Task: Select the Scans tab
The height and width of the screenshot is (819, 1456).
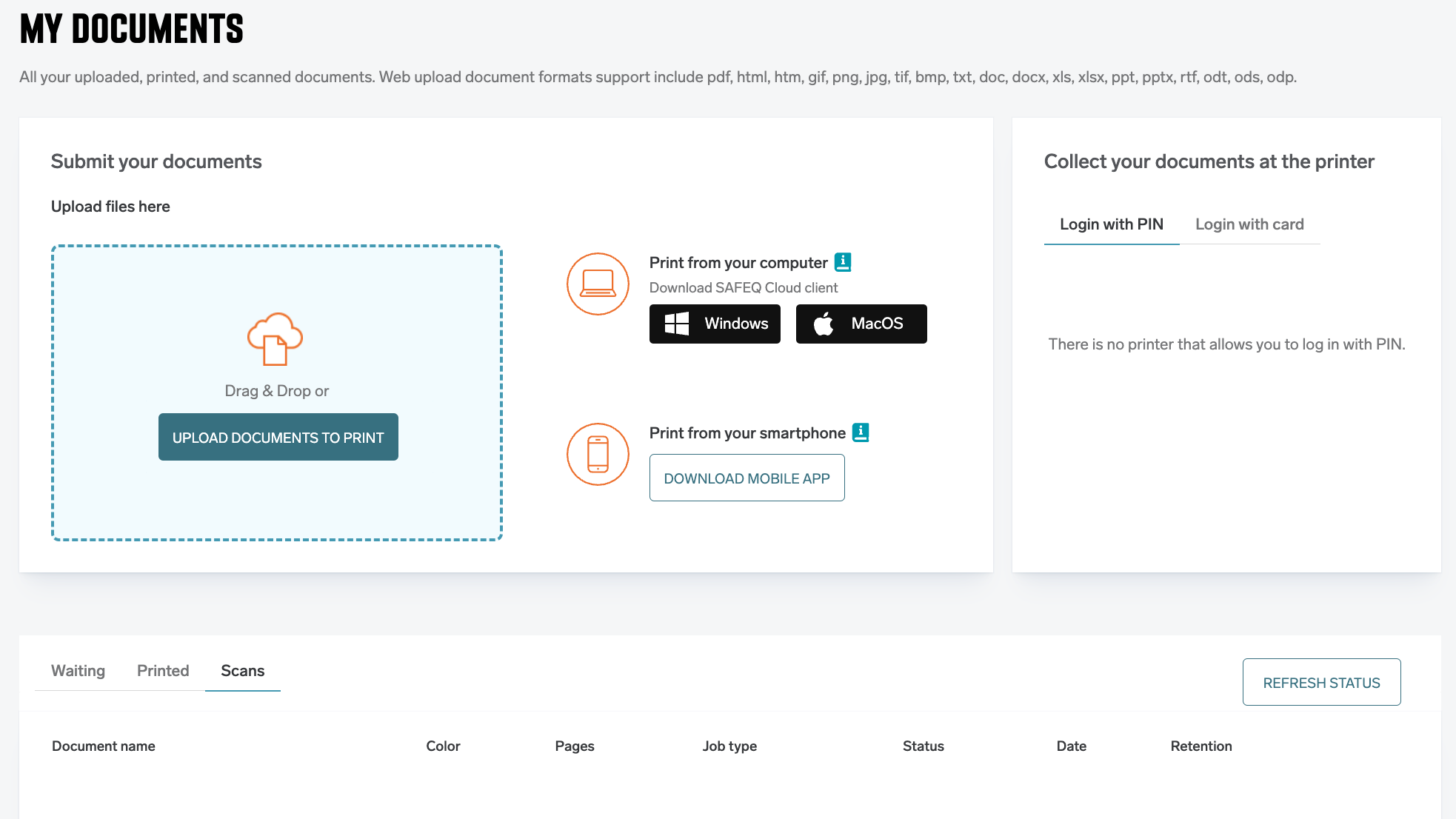Action: (242, 671)
